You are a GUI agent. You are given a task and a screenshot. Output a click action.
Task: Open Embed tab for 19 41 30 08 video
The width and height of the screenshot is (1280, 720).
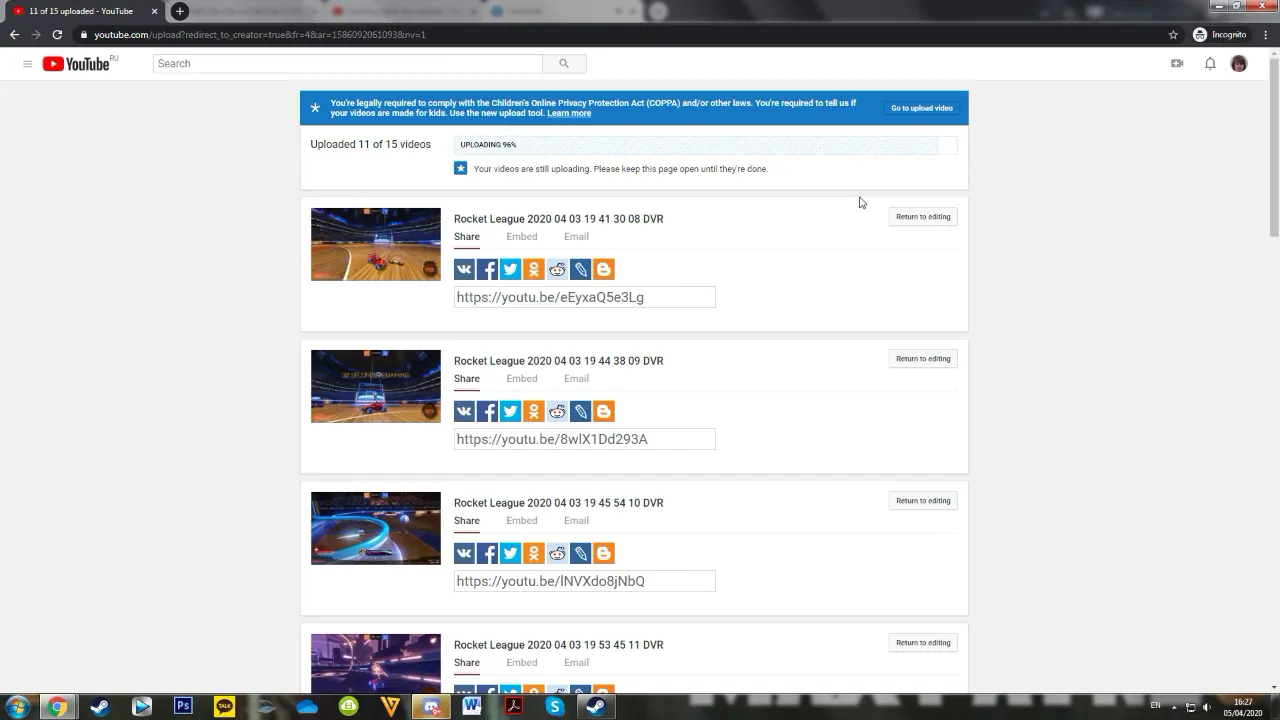click(x=522, y=237)
